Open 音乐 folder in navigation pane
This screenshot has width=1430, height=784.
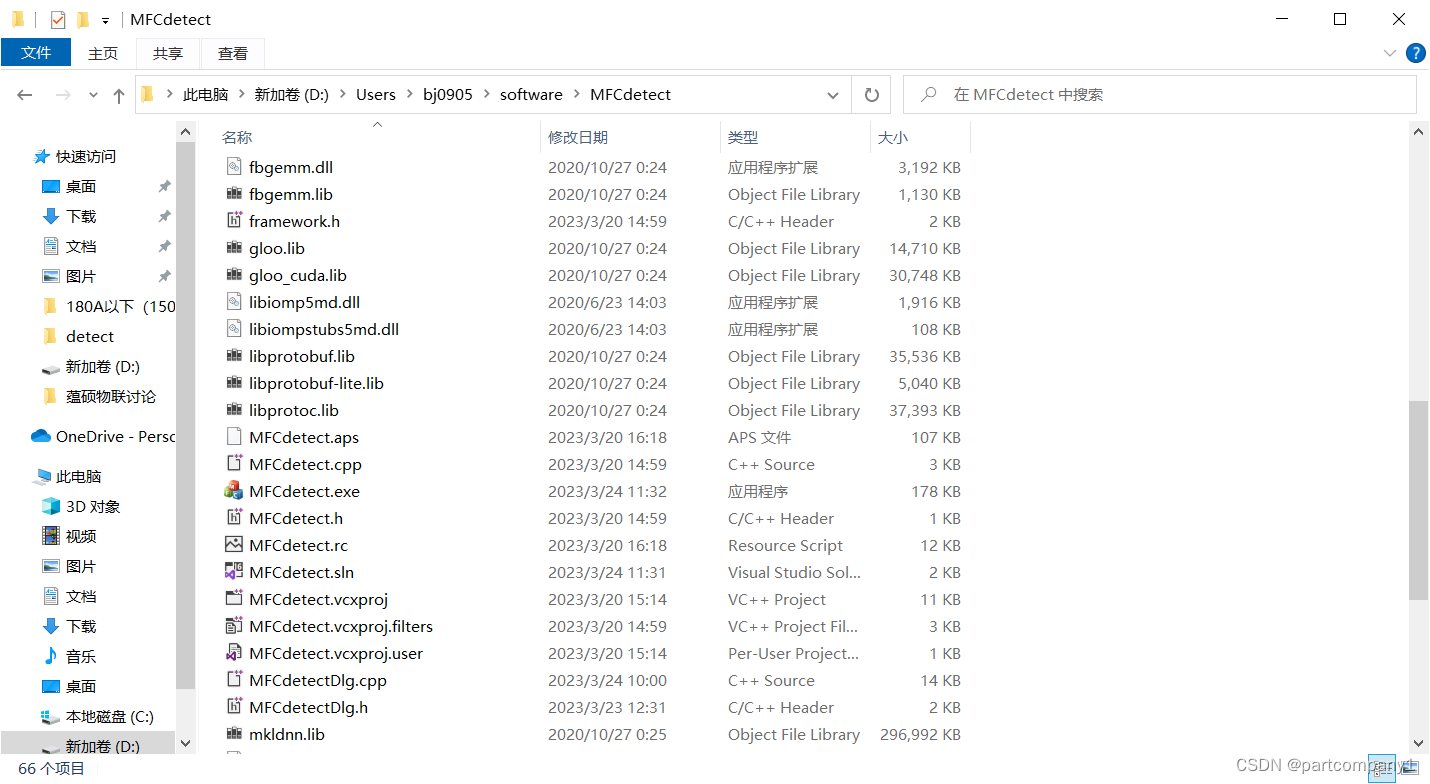(69, 656)
